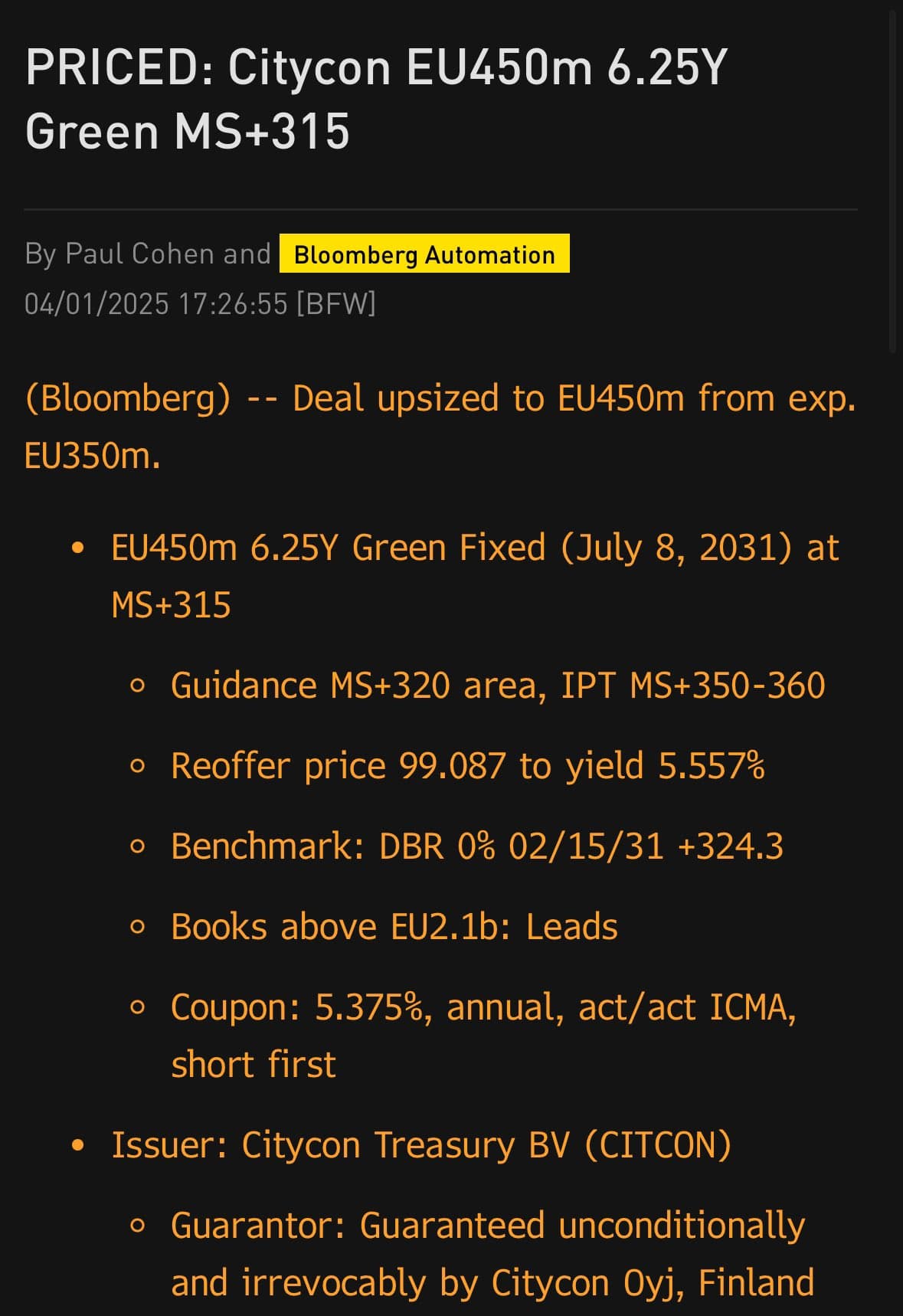Click the 'Citycon Oyj, Finland' guarantor text

(x=653, y=1283)
